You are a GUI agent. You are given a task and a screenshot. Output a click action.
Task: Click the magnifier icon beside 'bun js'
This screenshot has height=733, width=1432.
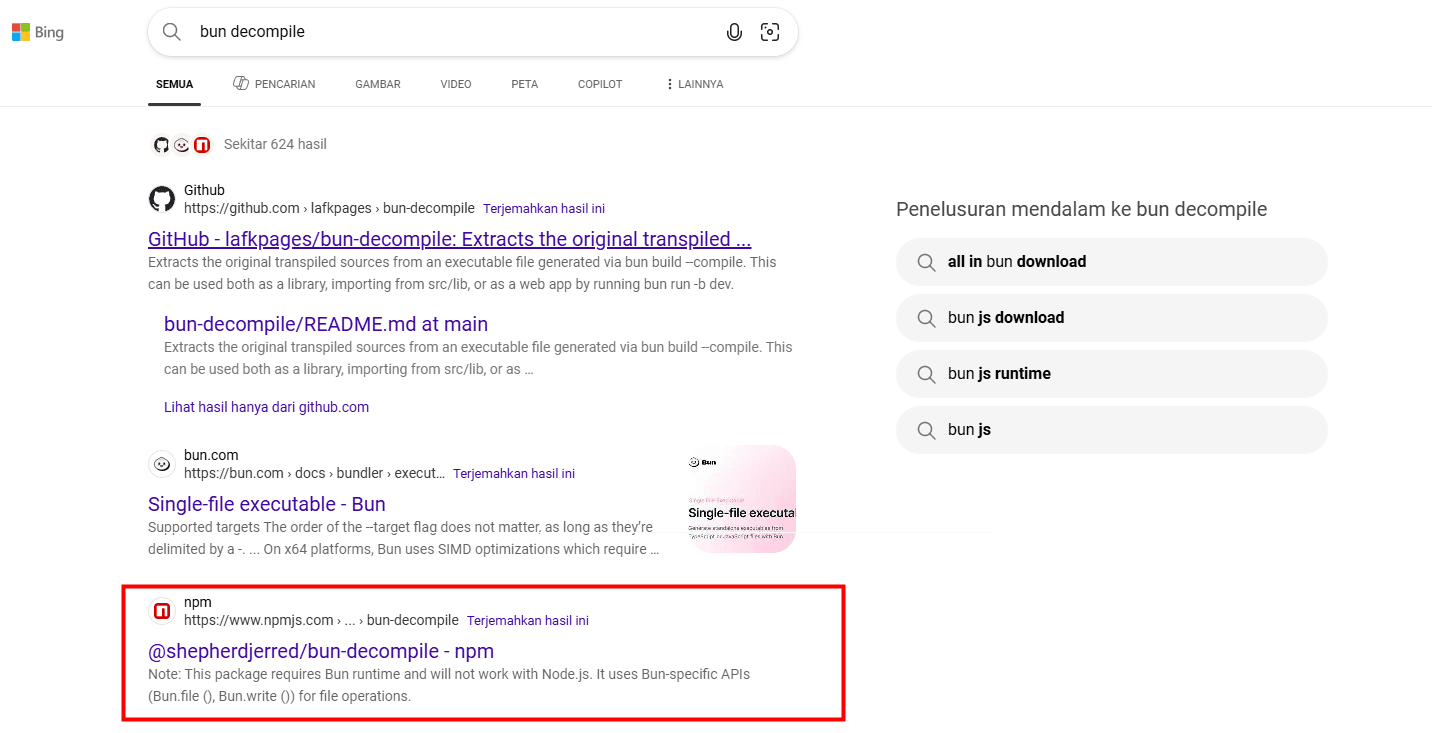click(926, 430)
